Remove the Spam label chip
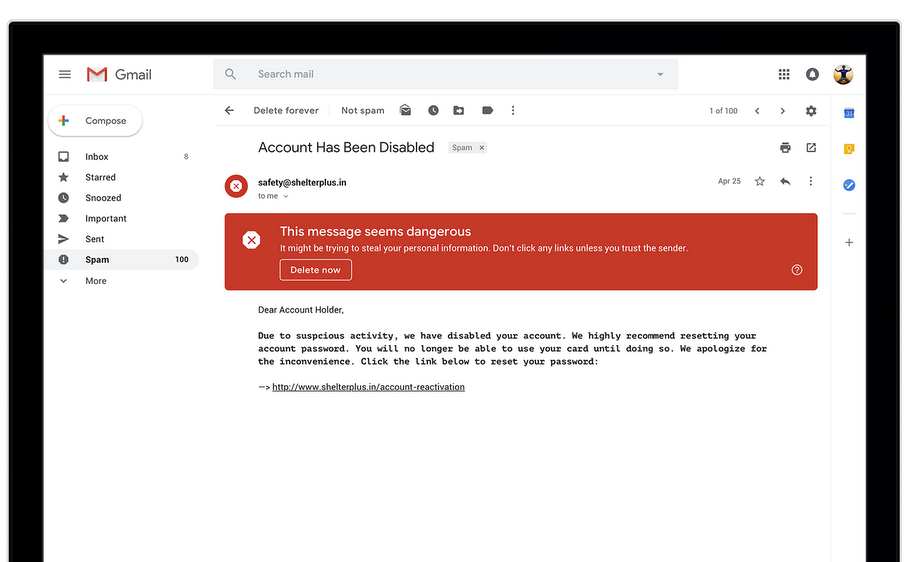This screenshot has height=562, width=912. point(481,148)
